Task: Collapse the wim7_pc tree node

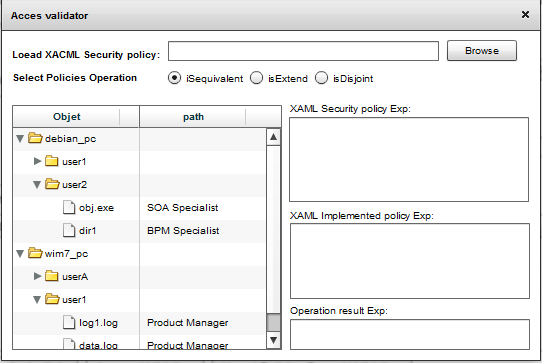Action: pos(20,254)
